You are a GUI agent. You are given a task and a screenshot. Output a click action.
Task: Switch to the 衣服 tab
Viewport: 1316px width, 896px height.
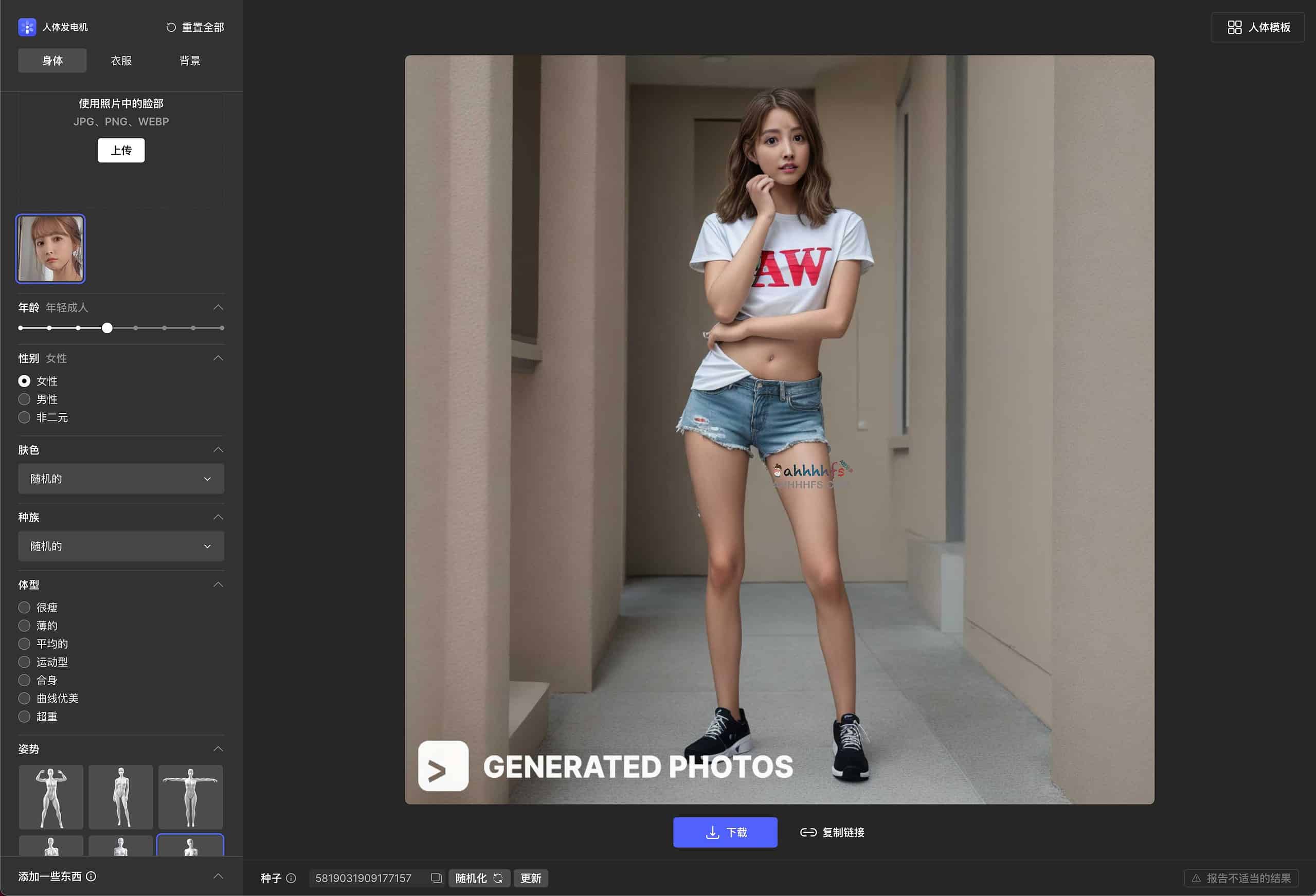pos(121,61)
